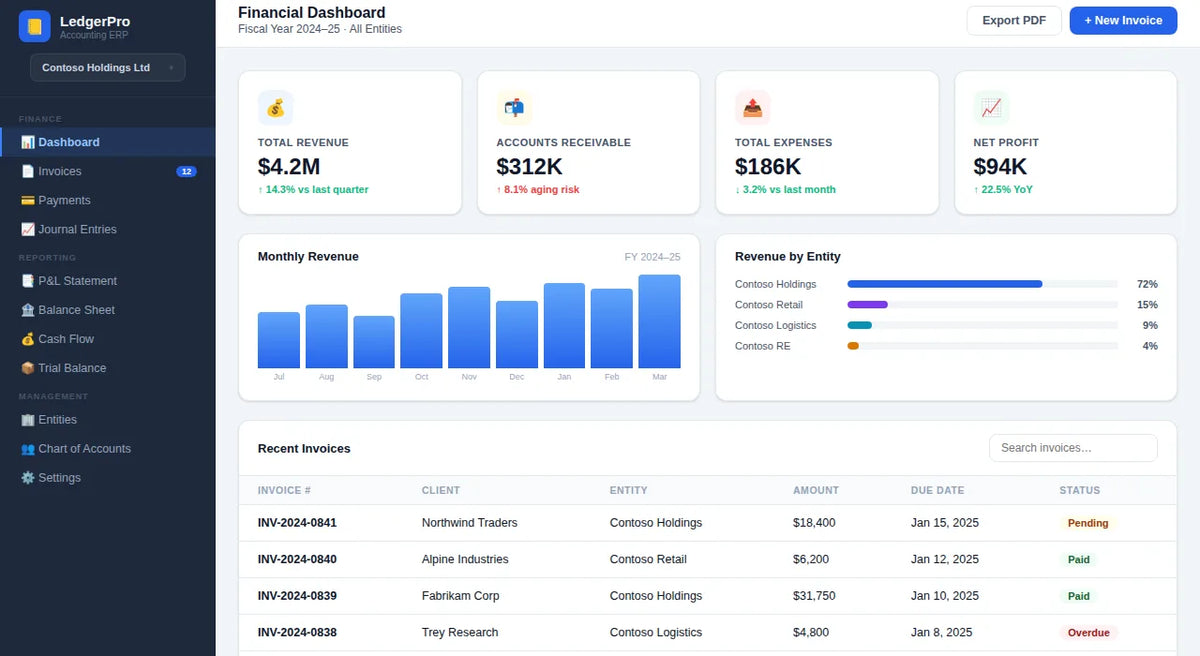The width and height of the screenshot is (1200, 656).
Task: Open Settings from the sidebar
Action: coord(107,478)
